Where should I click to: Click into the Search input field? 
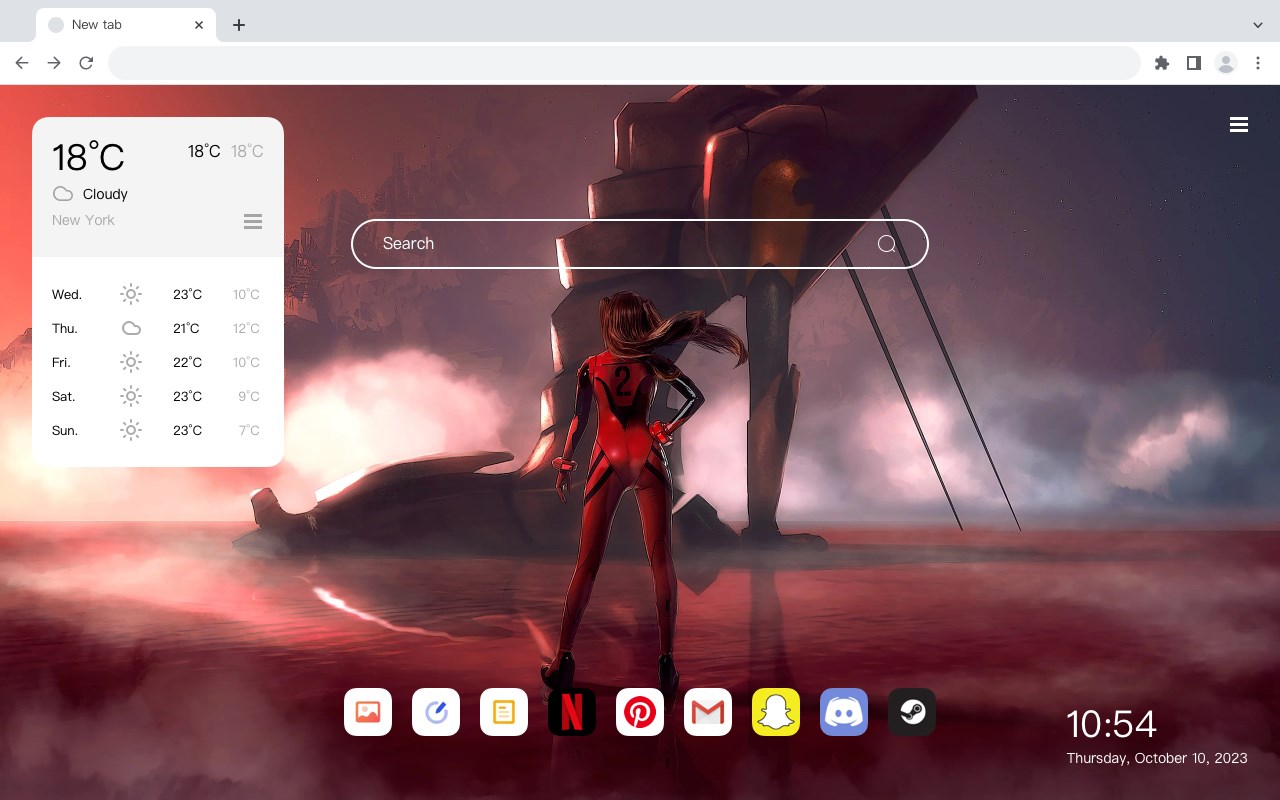pos(640,244)
